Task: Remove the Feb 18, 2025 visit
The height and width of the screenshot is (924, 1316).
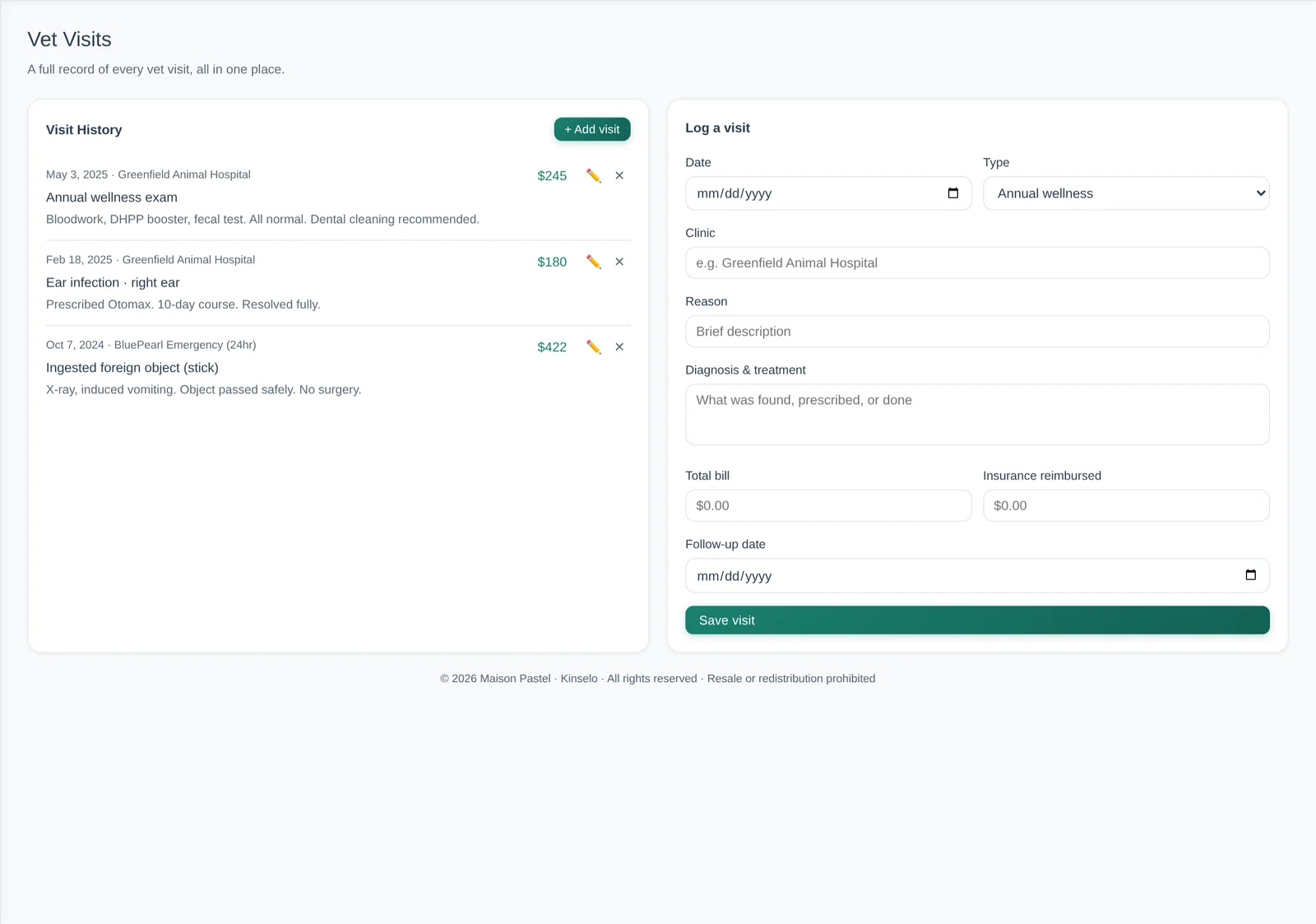Action: click(x=619, y=262)
